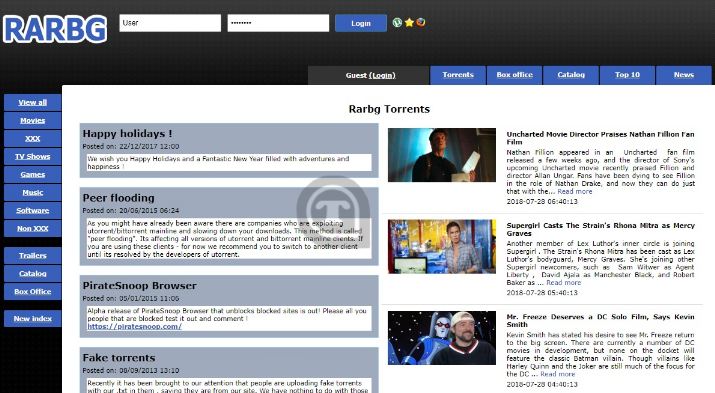
Task: Open the Uncharted movie article thumbnail
Action: point(442,155)
